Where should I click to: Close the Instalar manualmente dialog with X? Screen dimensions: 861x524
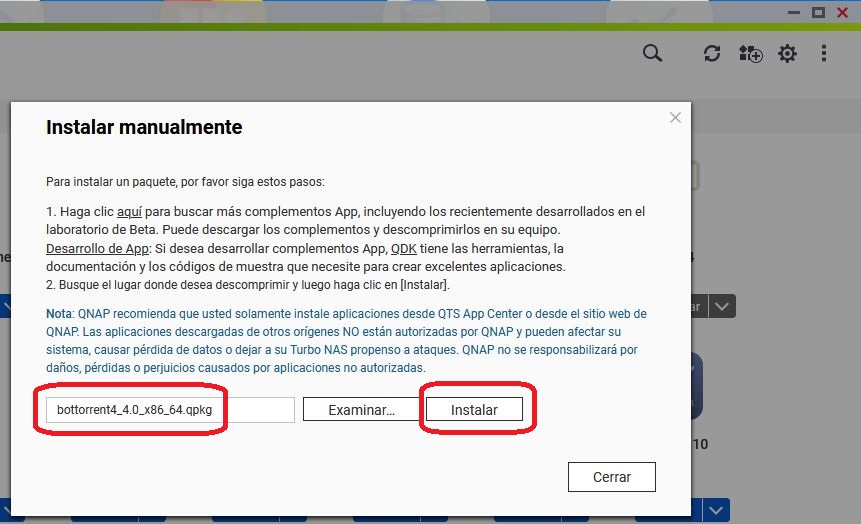point(675,118)
